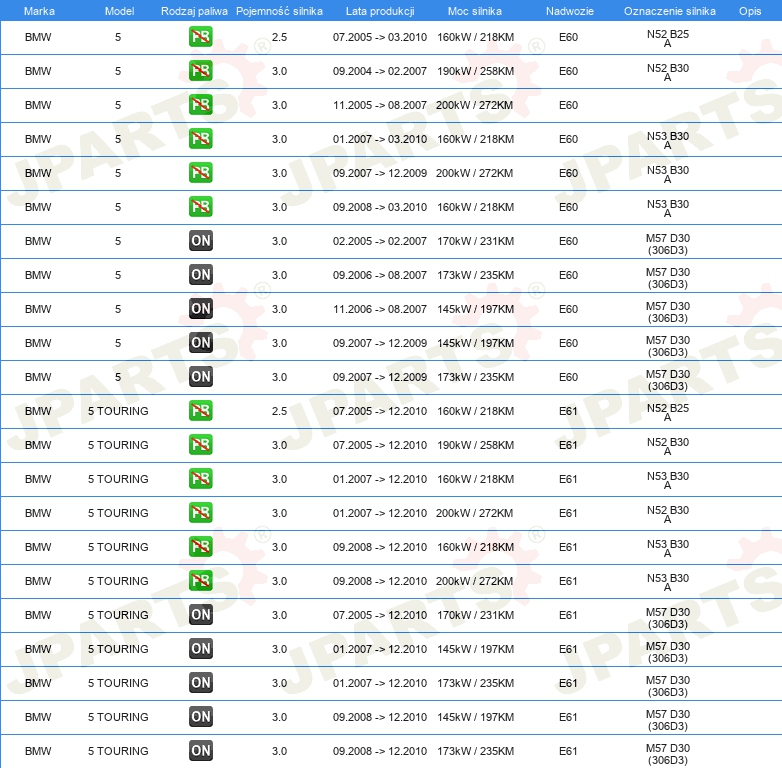Click the 170kW / 231KM cell in the E60 row

(475, 241)
